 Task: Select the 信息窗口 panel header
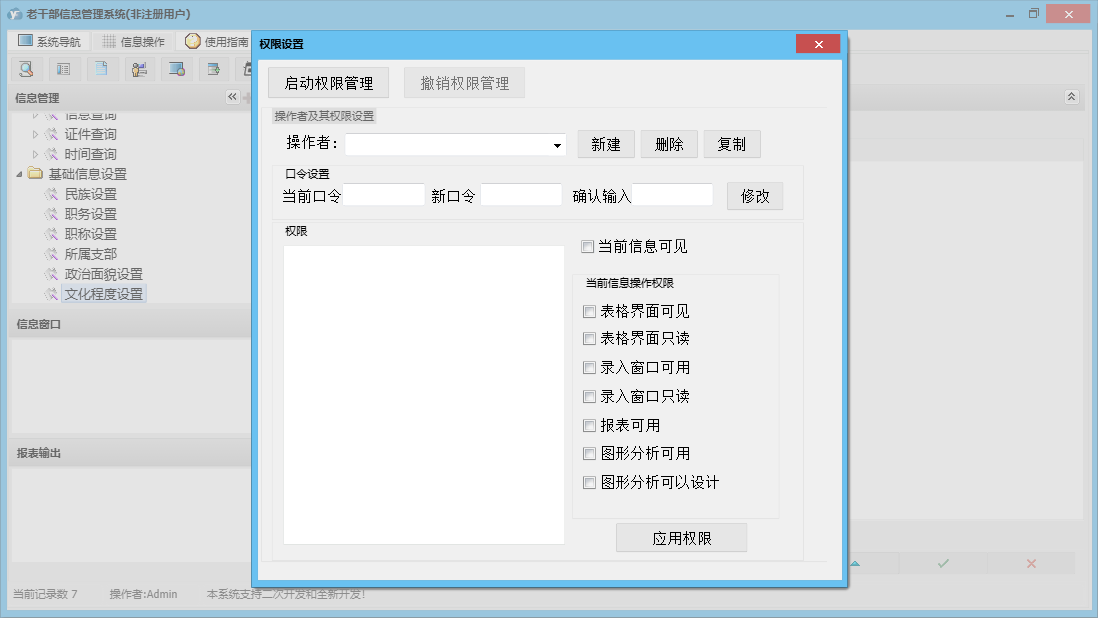pos(130,324)
